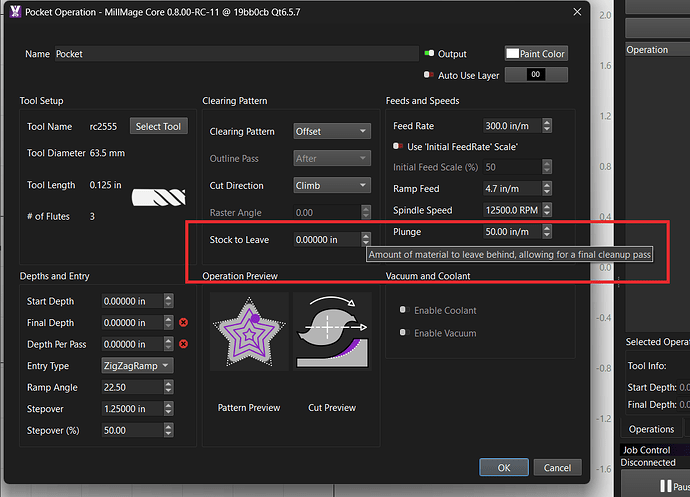Viewport: 690px width, 497px height.
Task: Open the Cut Direction dropdown
Action: [x=331, y=186]
